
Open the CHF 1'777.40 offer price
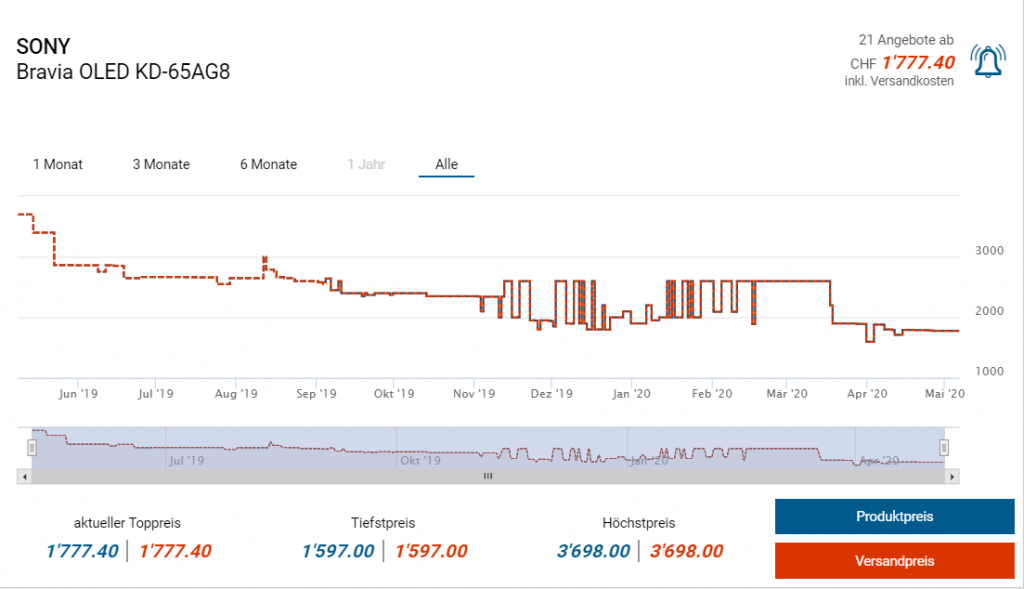pos(918,62)
